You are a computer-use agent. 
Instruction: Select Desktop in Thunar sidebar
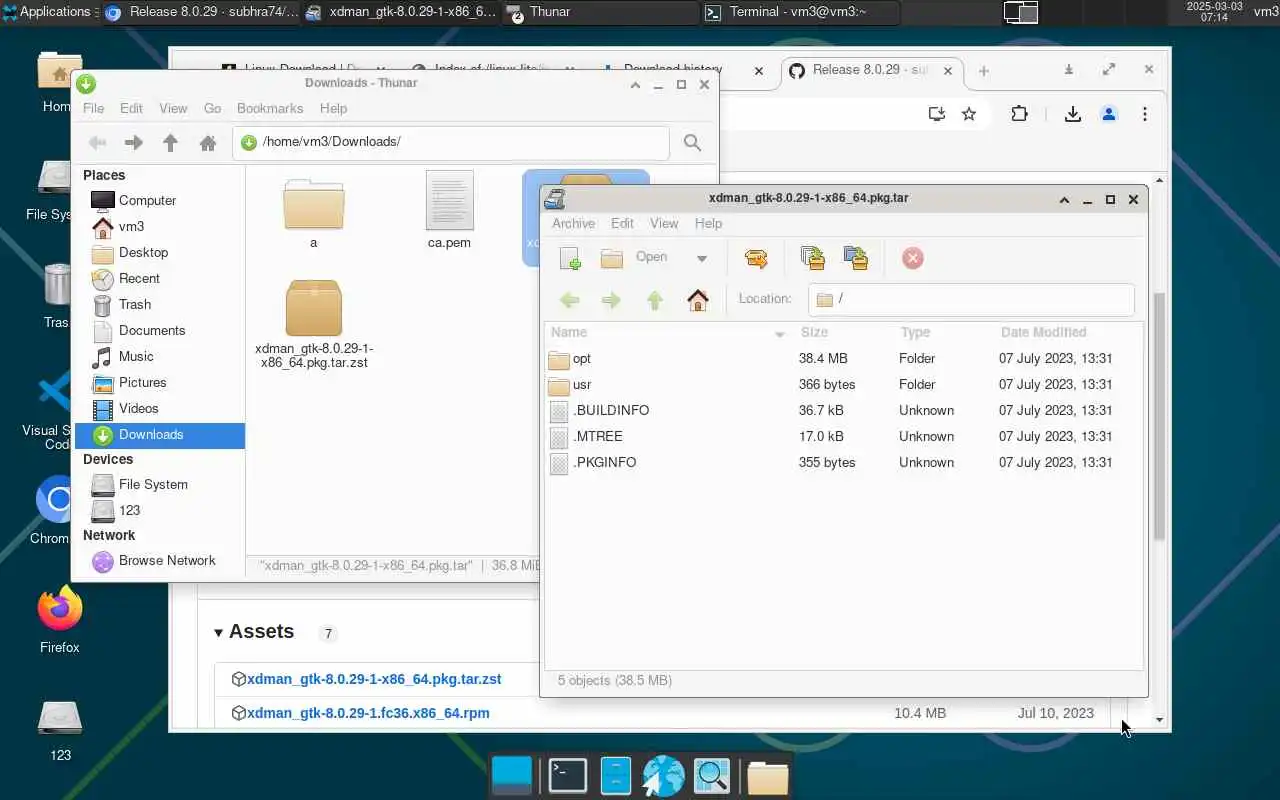pyautogui.click(x=159, y=252)
